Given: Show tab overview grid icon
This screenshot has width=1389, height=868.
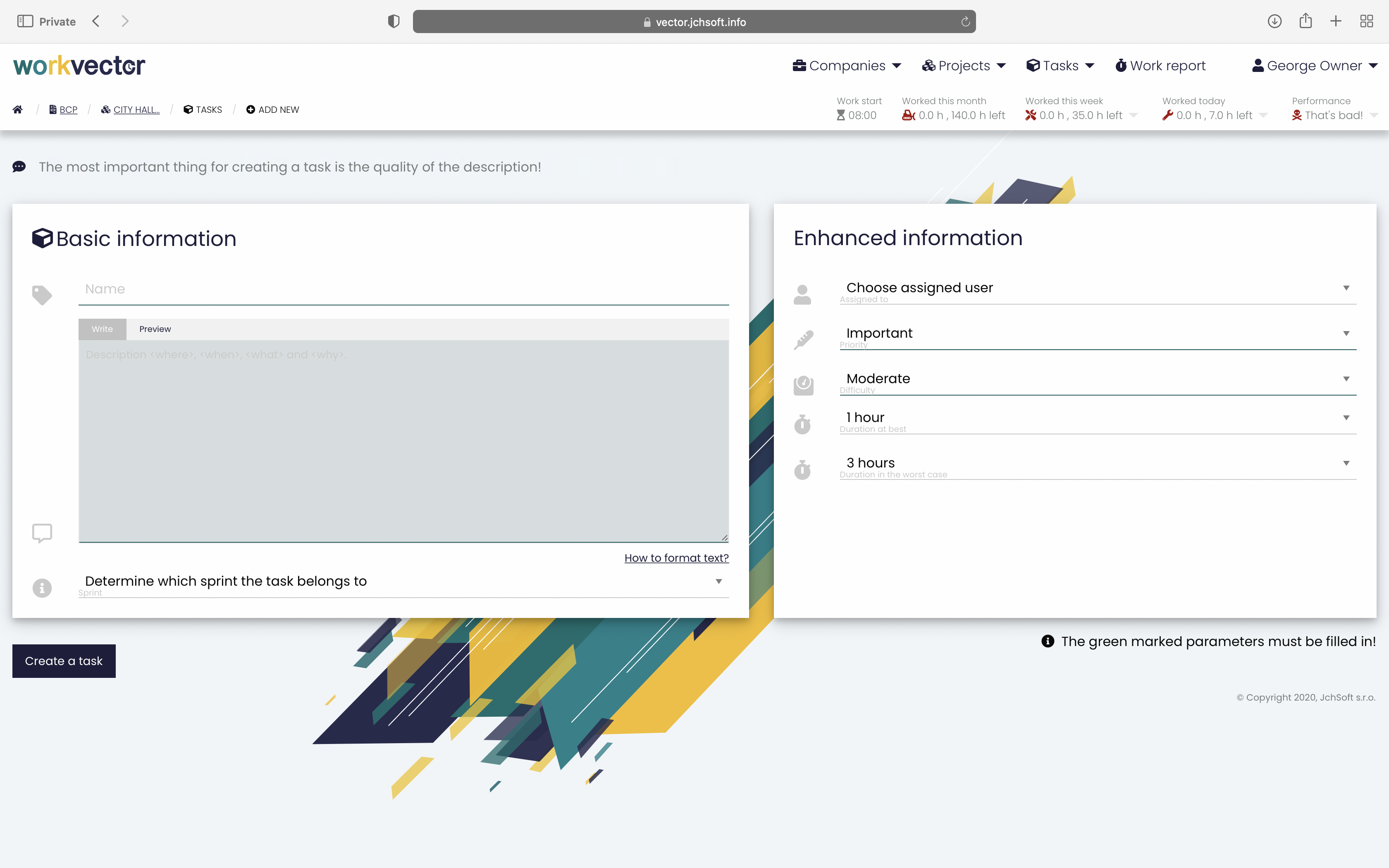Looking at the screenshot, I should (1367, 21).
